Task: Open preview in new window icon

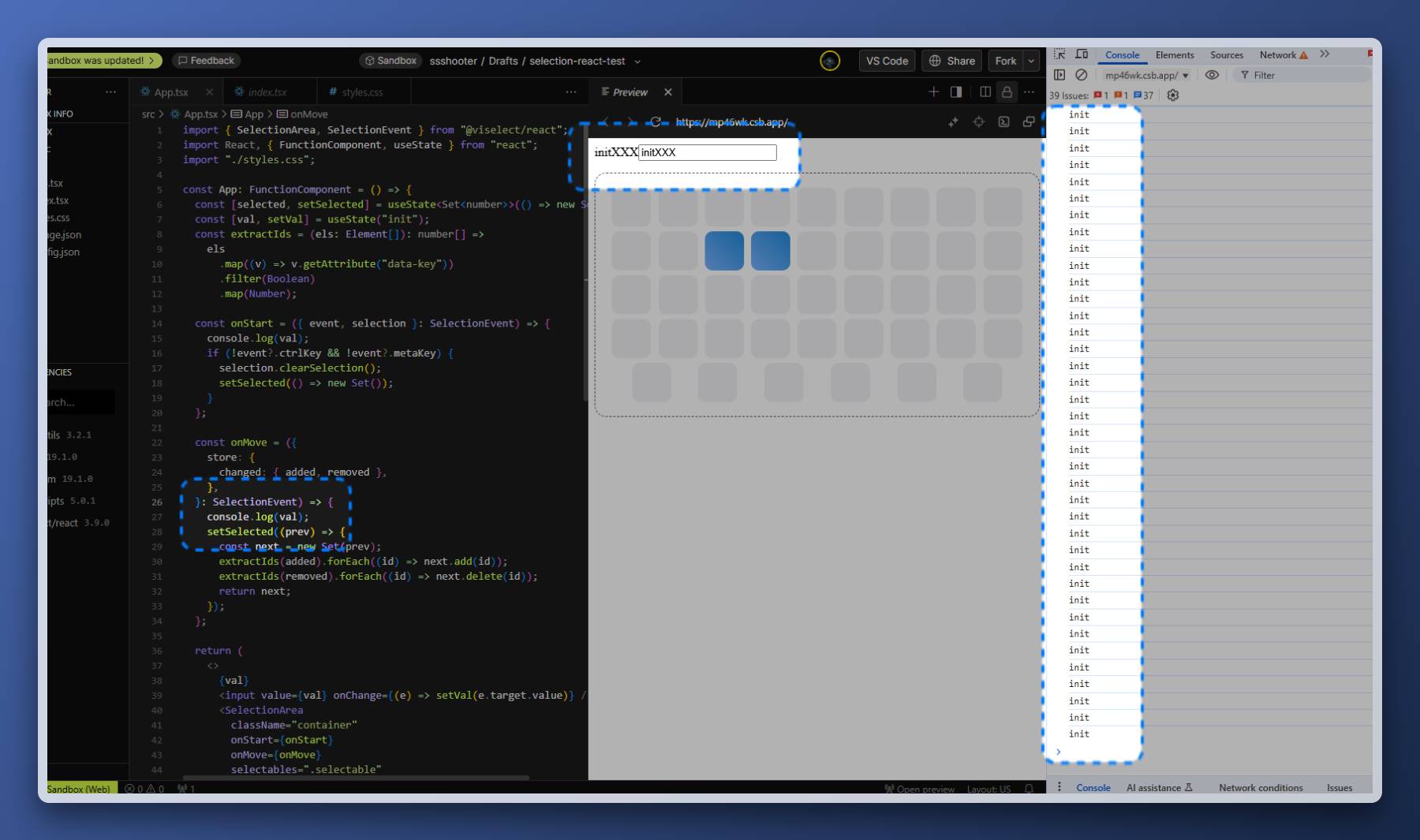Action: (x=1029, y=122)
